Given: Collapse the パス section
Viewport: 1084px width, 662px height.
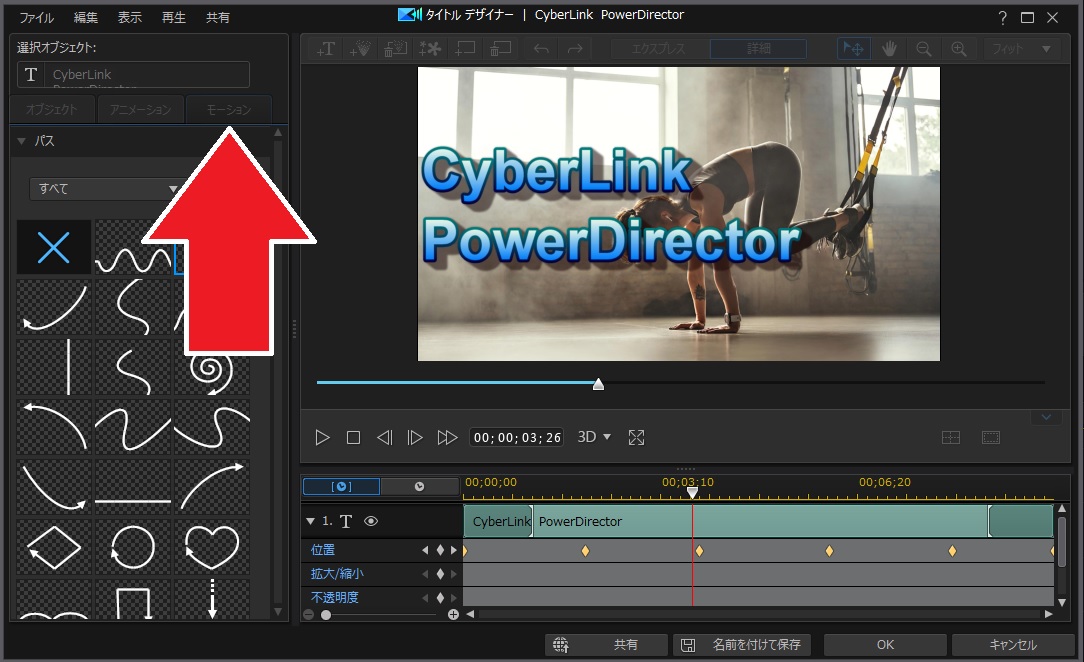Looking at the screenshot, I should point(21,141).
